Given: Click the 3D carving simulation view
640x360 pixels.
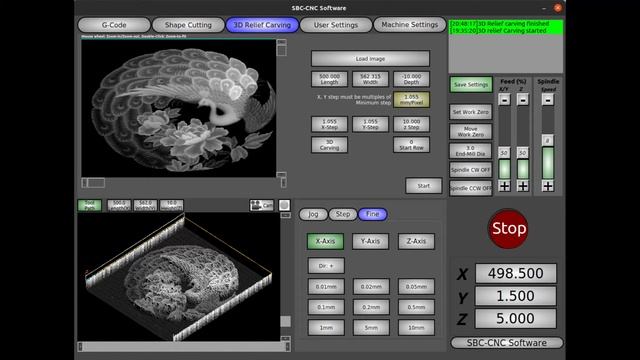Looking at the screenshot, I should (179, 277).
